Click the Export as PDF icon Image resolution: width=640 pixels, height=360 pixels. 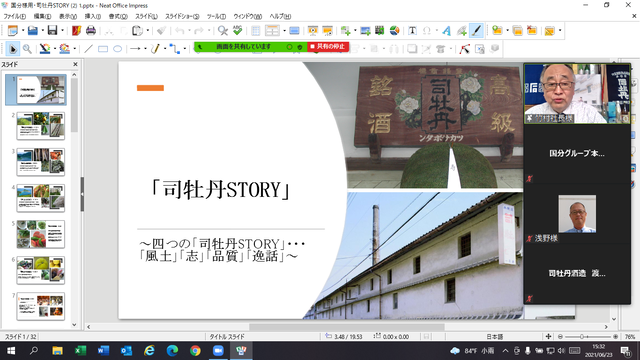[x=76, y=31]
